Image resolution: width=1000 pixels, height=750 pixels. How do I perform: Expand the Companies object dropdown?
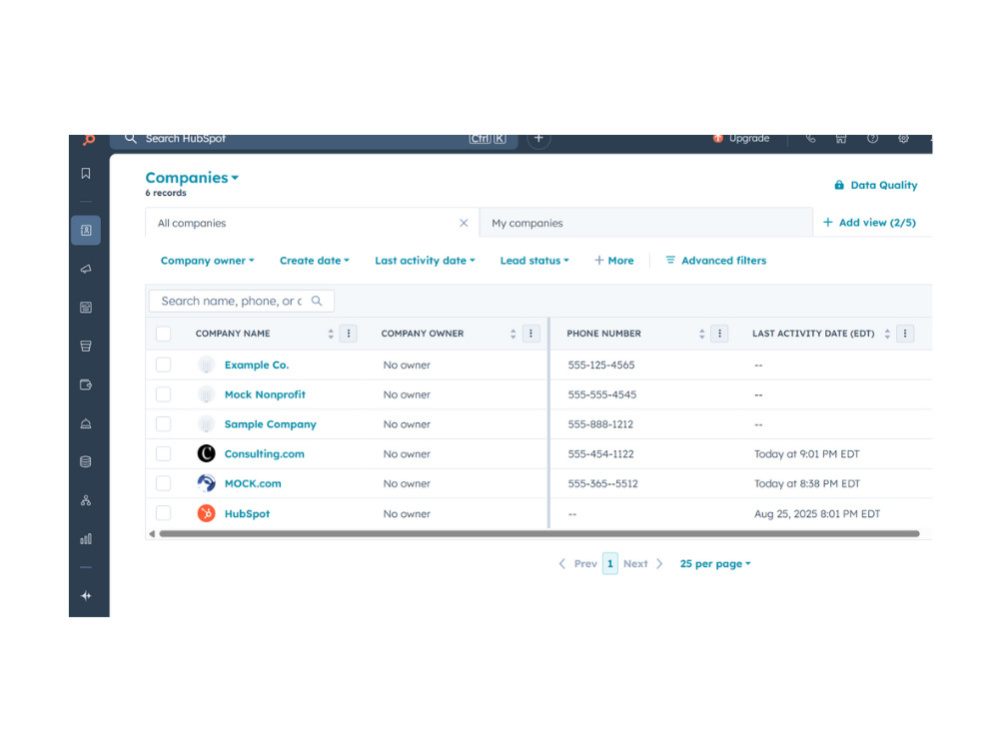coord(192,177)
